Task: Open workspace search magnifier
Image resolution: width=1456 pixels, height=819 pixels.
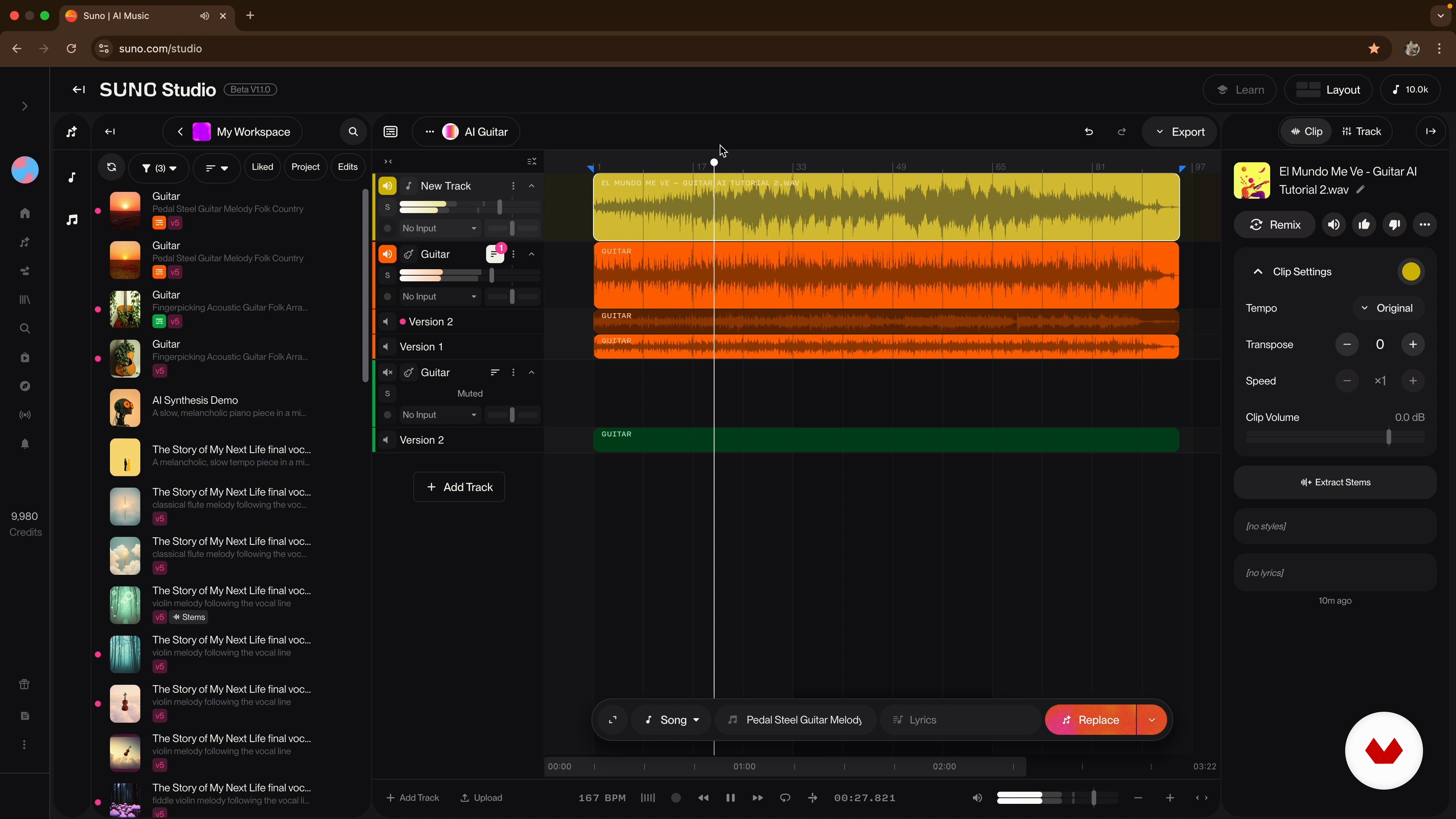Action: 353,132
